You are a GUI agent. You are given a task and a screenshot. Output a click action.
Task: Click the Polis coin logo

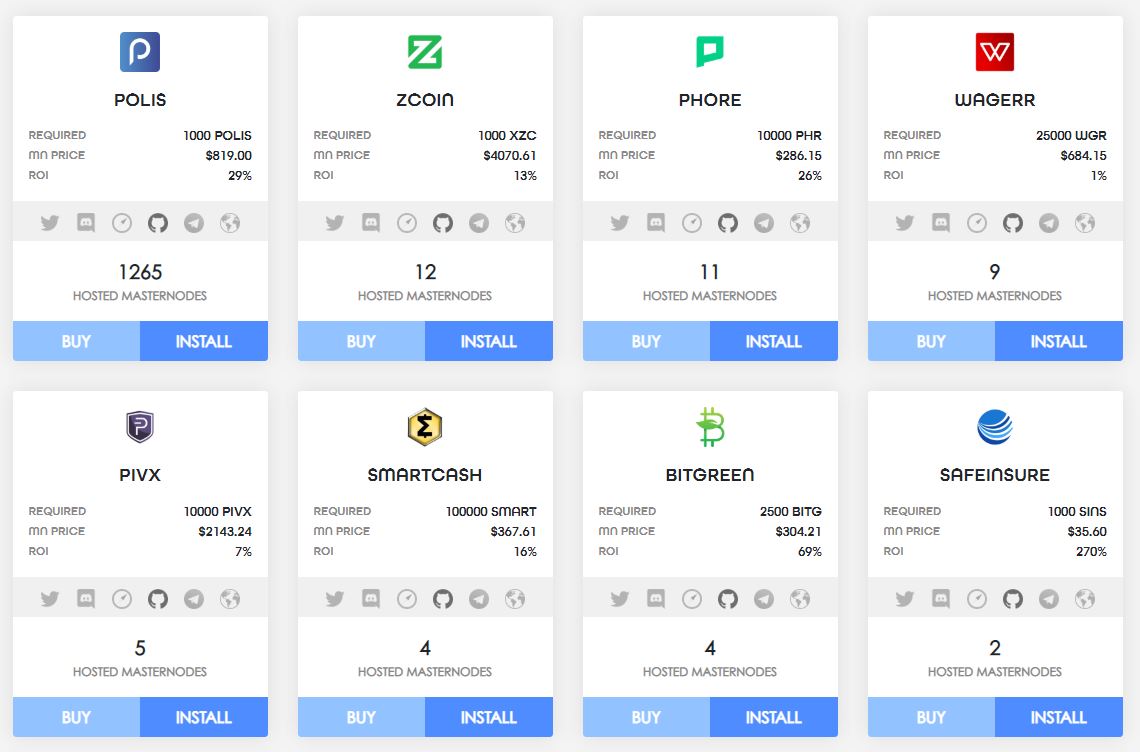point(140,52)
